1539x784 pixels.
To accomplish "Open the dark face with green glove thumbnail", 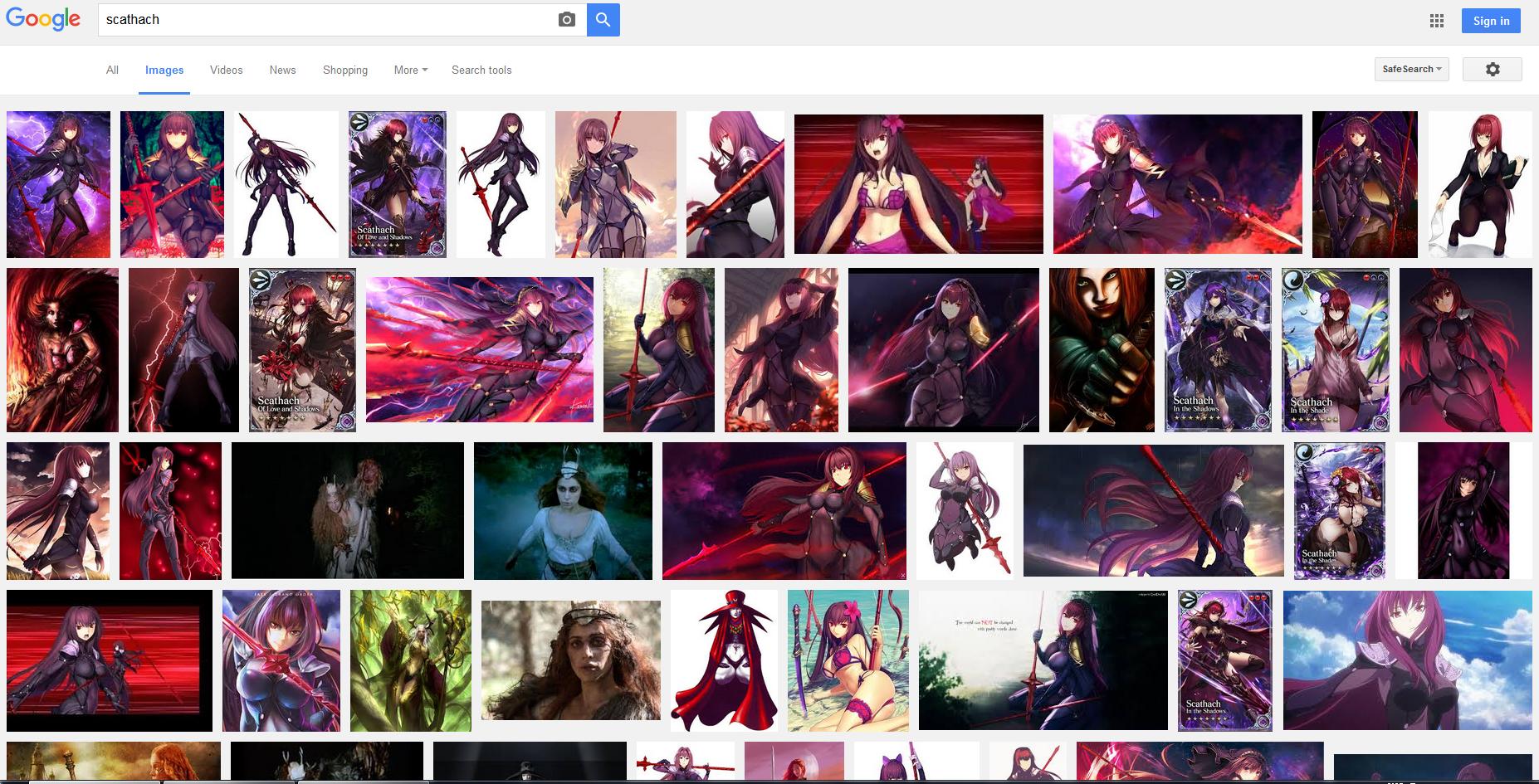I will (1102, 350).
